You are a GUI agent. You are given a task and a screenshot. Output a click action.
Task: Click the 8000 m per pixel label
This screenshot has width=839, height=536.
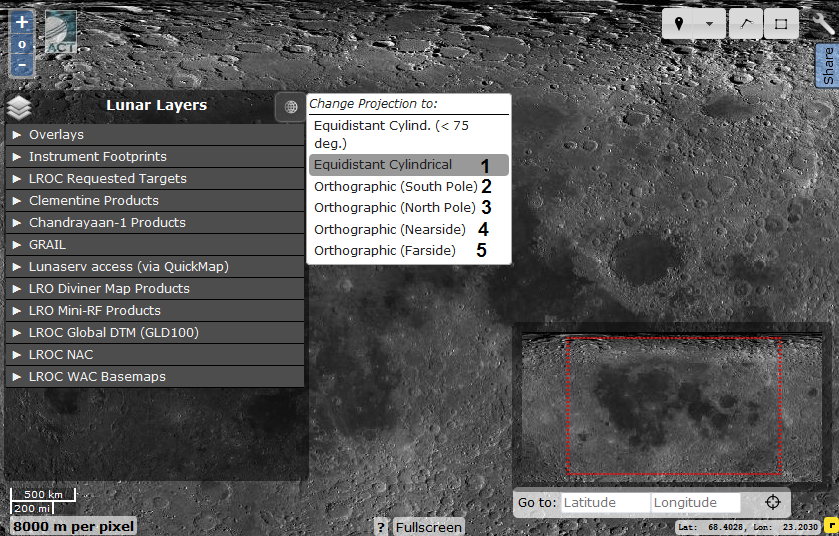click(x=73, y=526)
